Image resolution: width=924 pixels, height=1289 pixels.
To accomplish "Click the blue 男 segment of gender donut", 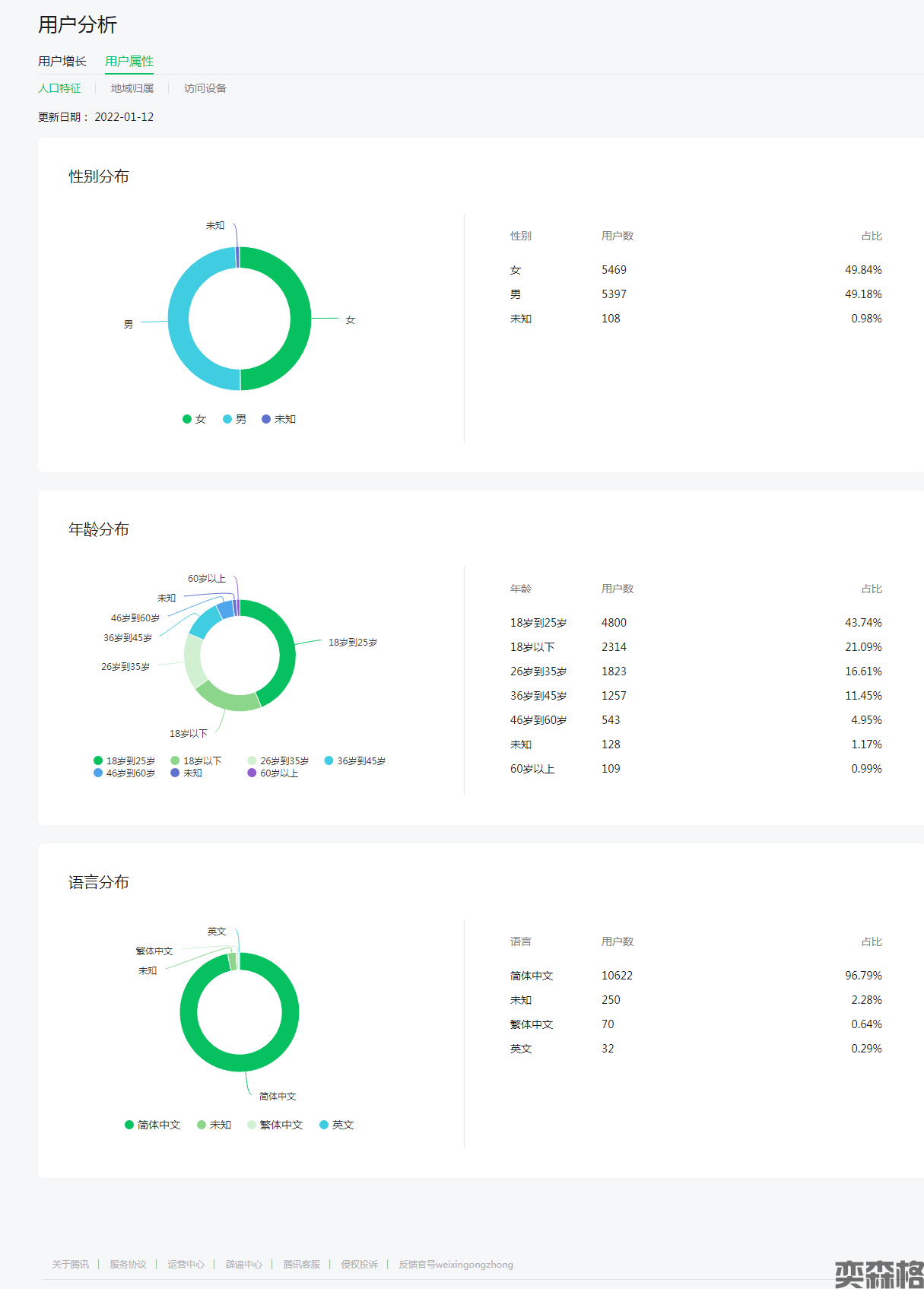I will click(x=179, y=319).
